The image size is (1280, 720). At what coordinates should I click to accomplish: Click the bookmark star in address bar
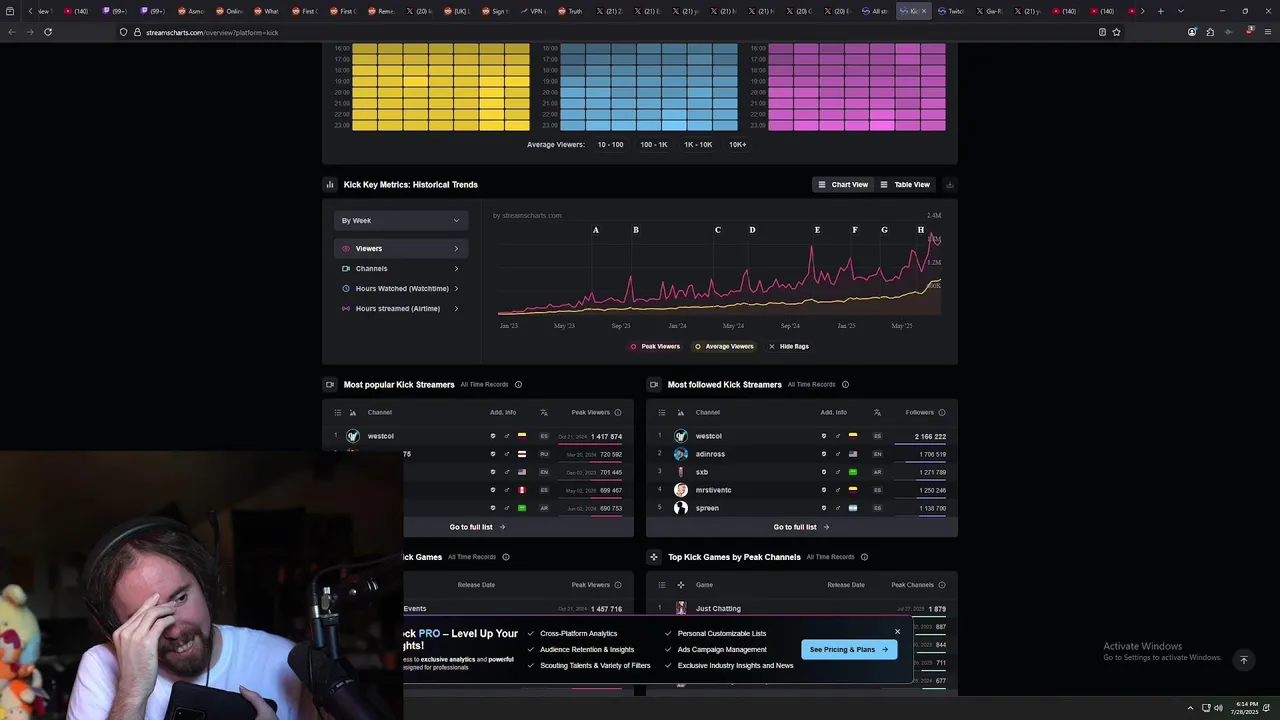pos(1116,32)
